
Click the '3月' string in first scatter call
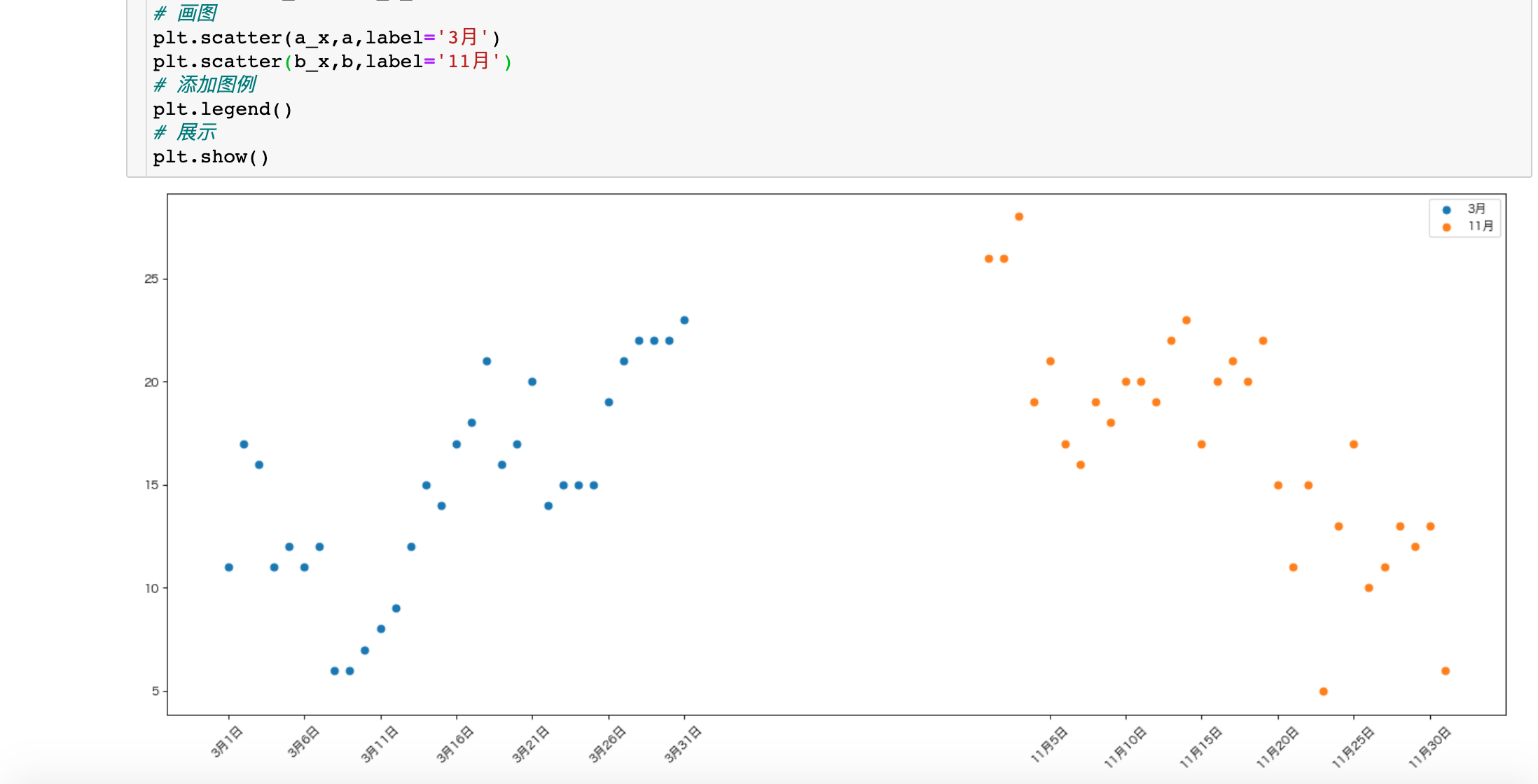tap(462, 37)
